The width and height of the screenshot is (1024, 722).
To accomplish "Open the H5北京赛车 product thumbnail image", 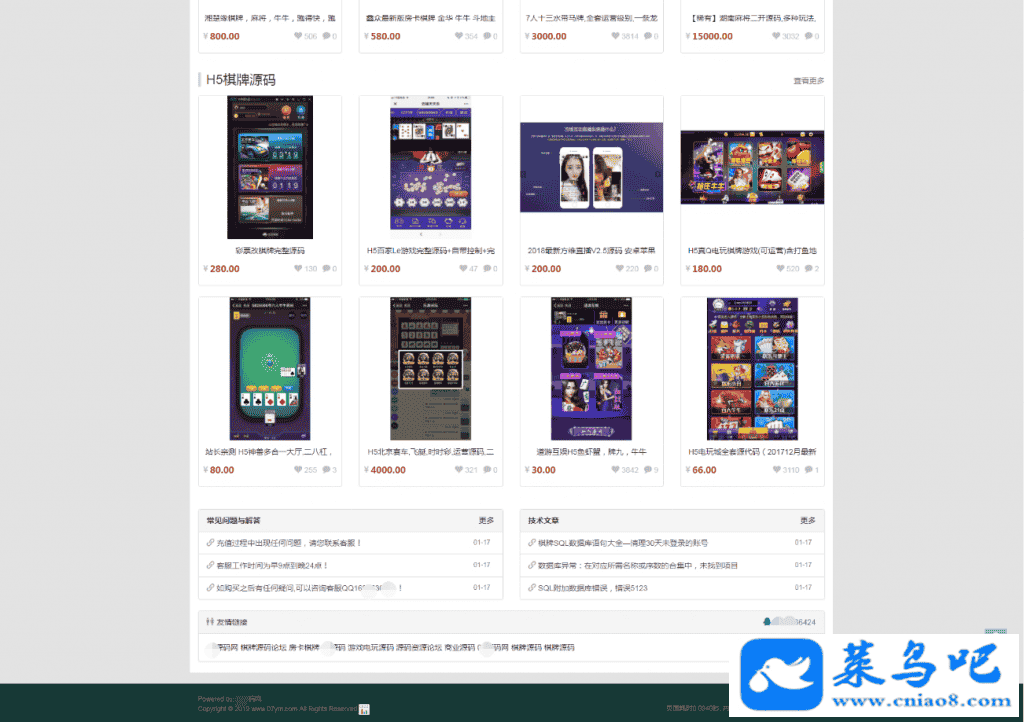I will click(x=431, y=367).
